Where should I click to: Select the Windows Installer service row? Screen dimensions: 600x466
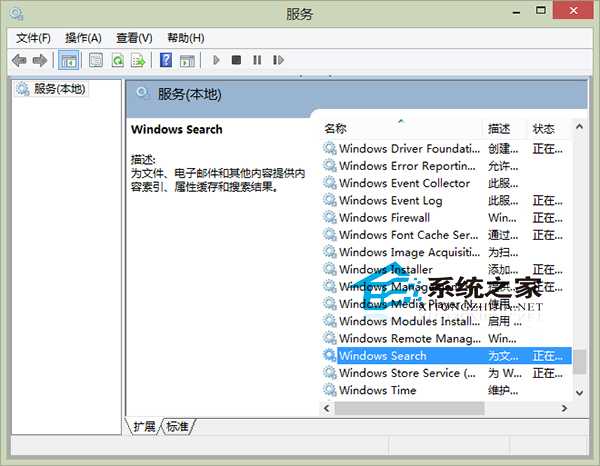point(445,269)
